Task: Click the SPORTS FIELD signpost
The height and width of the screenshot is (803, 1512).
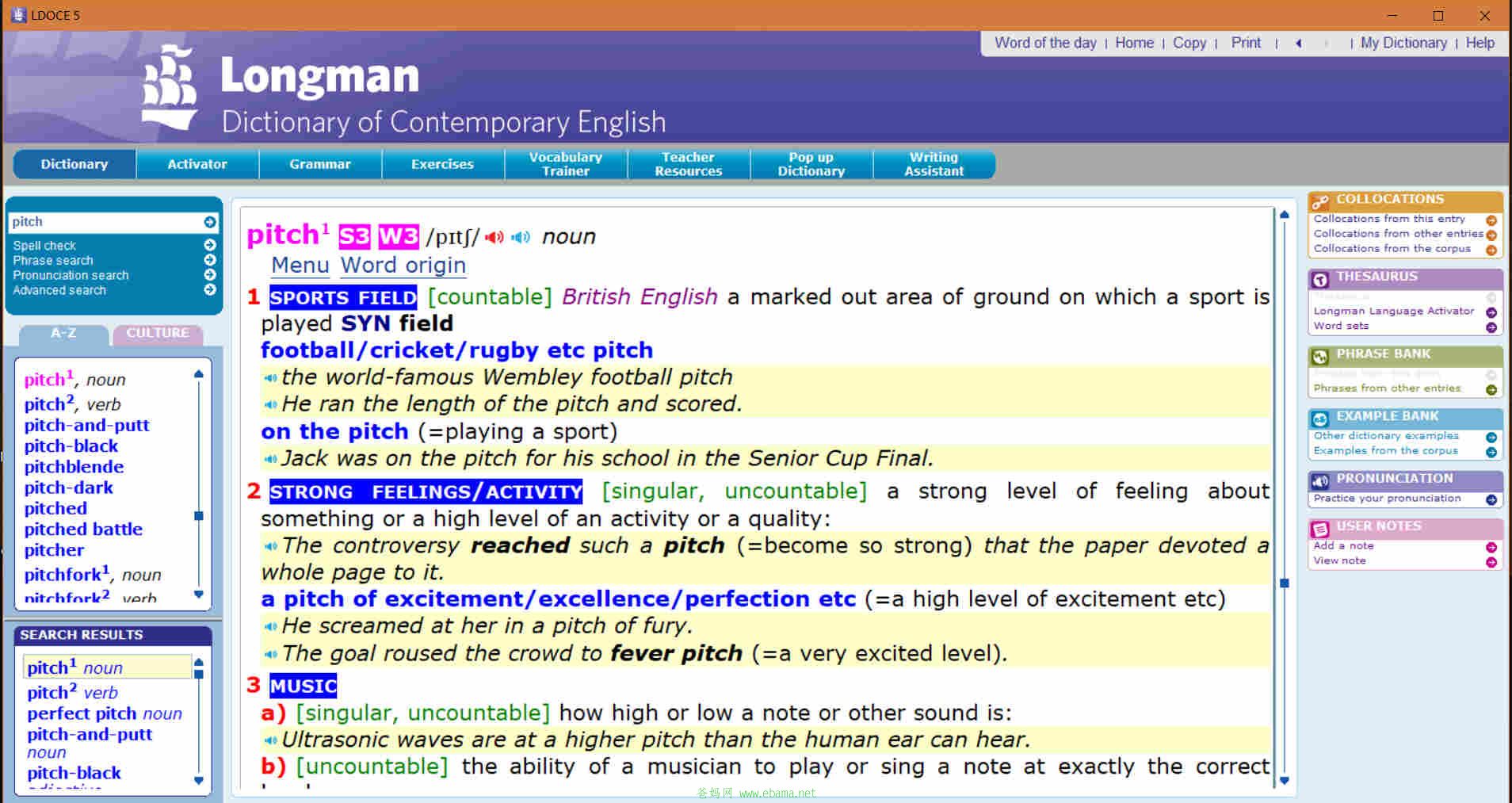Action: (x=343, y=298)
